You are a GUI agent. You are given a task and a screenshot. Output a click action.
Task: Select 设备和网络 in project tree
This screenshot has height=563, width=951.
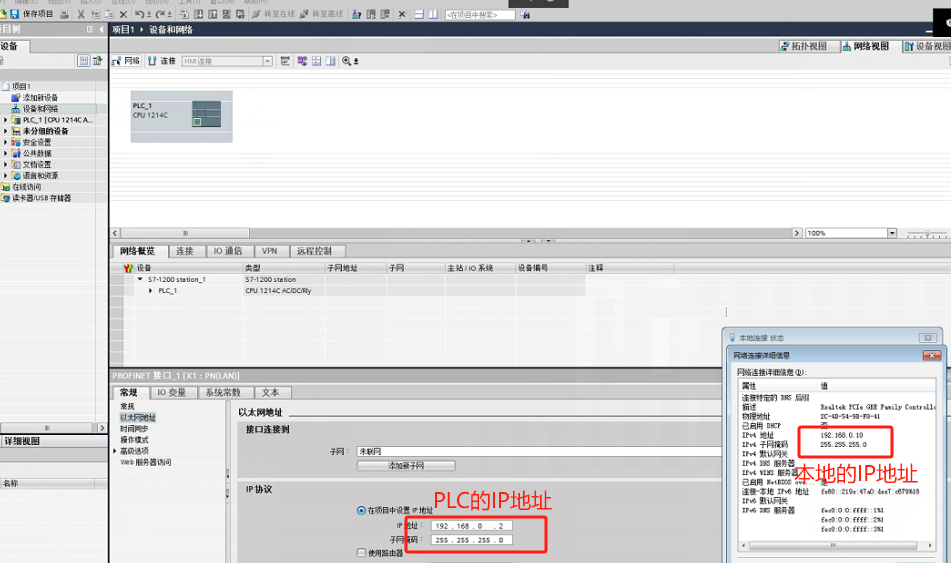(40, 109)
